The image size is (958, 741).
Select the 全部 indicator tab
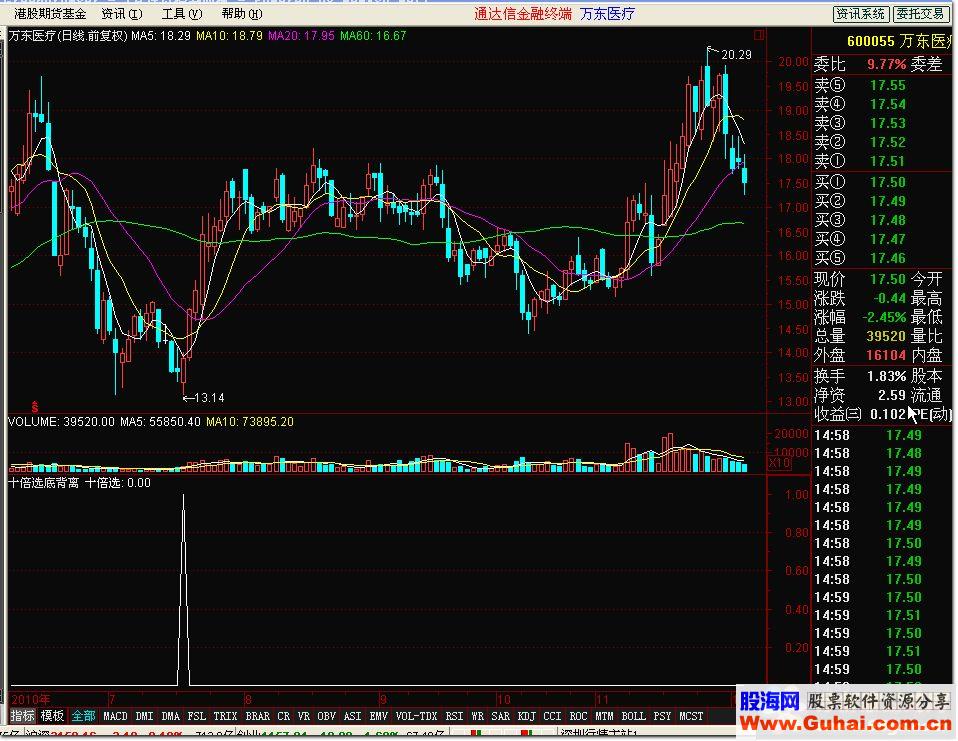[x=83, y=715]
